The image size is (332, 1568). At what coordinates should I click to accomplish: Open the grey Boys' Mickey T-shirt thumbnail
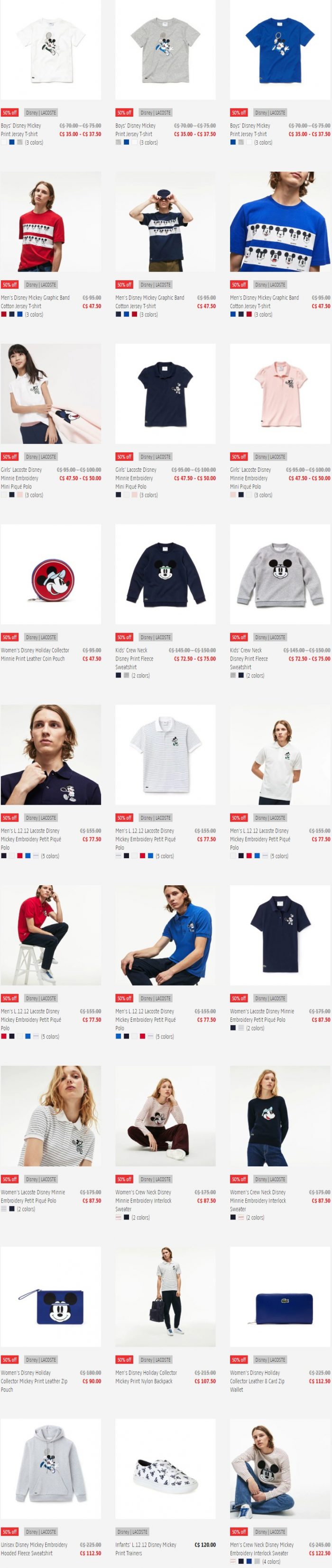pyautogui.click(x=165, y=50)
